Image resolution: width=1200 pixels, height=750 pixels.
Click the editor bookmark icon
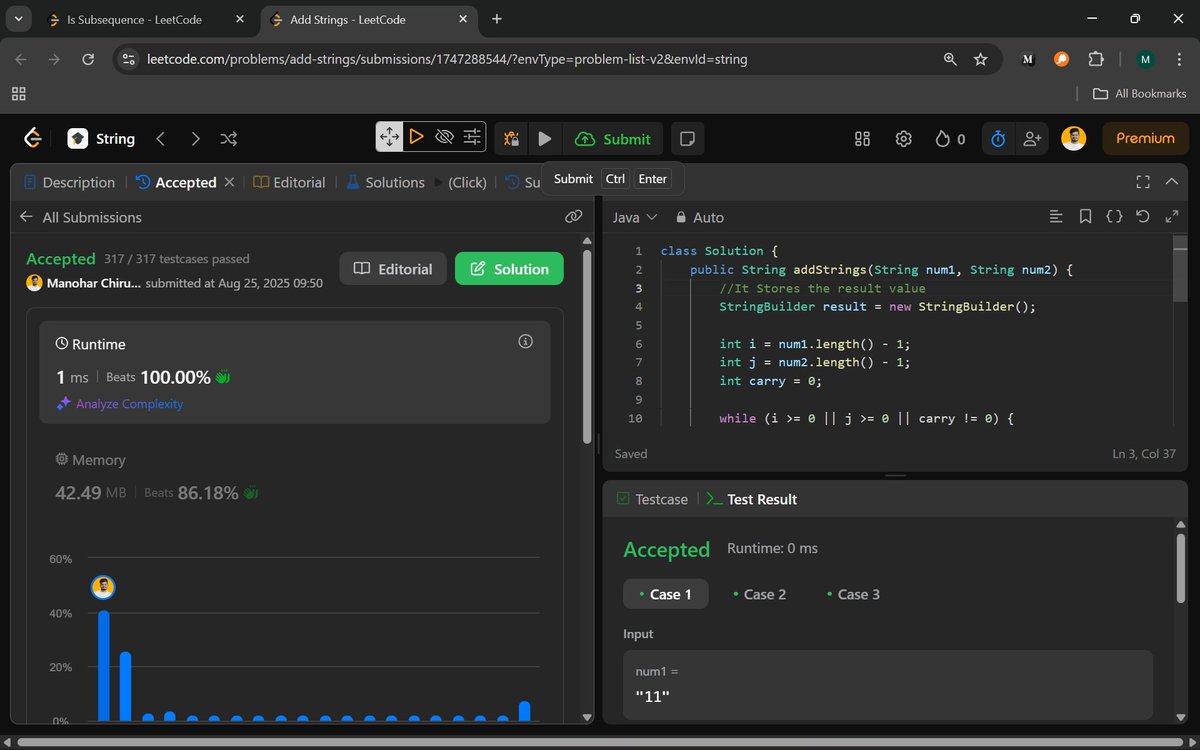pos(1085,216)
